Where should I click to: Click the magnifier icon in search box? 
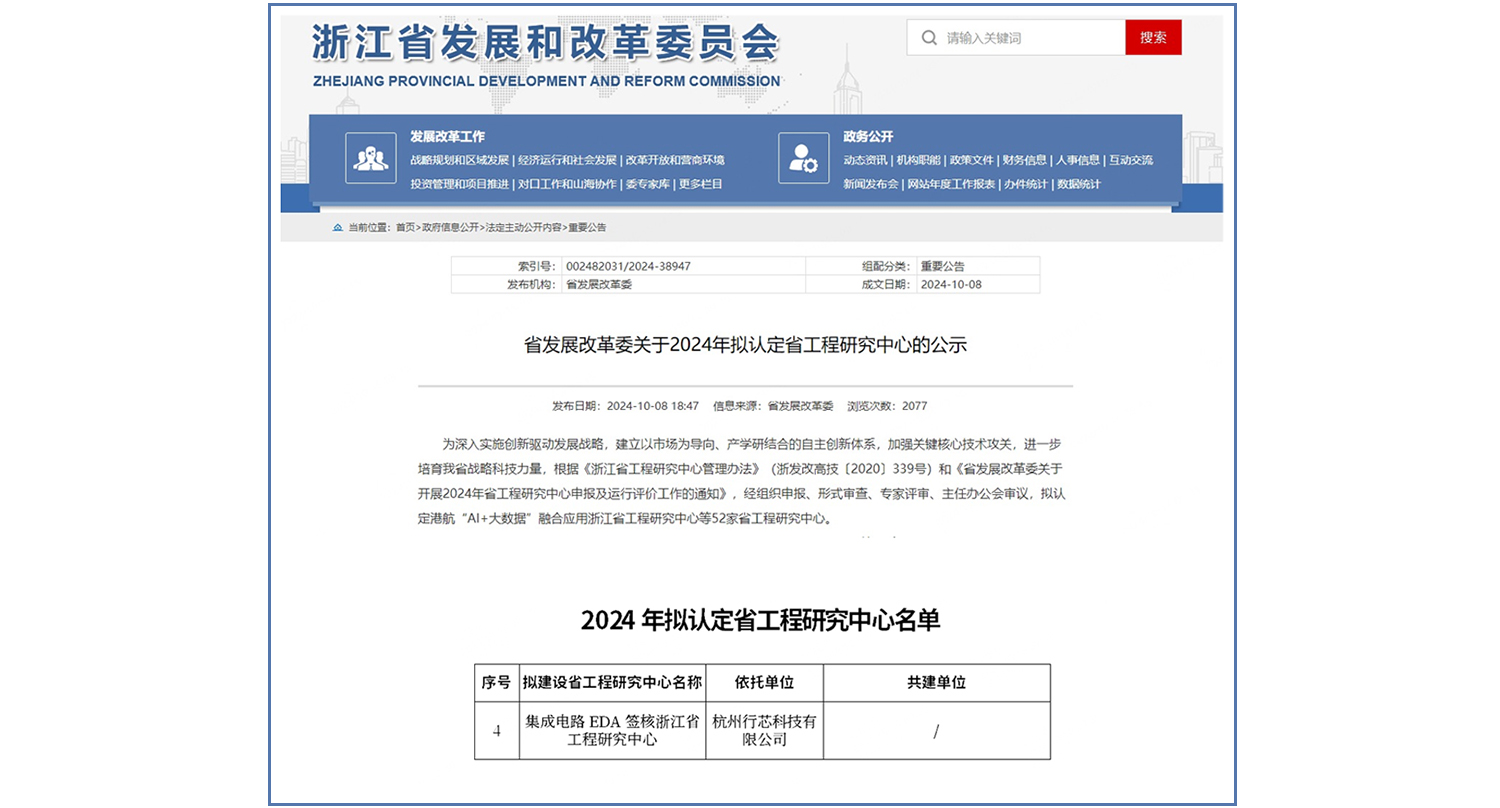(929, 38)
